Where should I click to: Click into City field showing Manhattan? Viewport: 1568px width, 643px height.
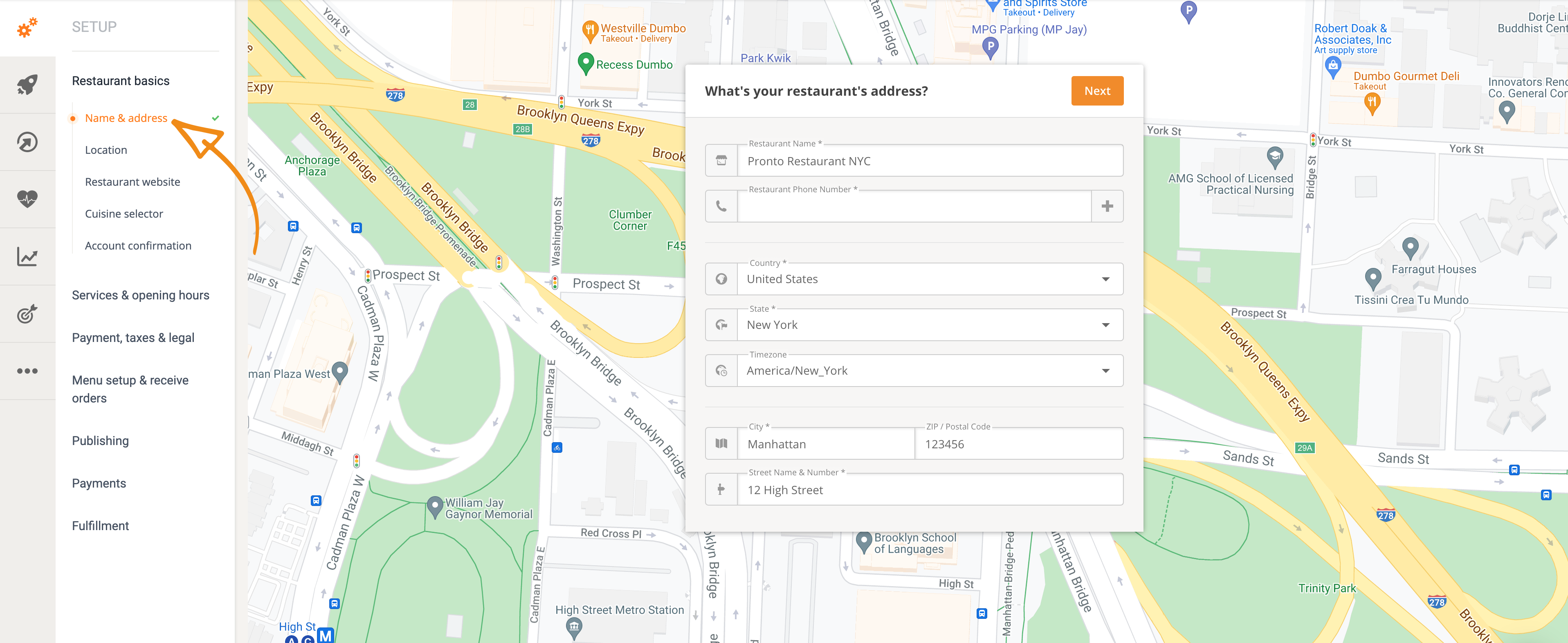[x=826, y=444]
